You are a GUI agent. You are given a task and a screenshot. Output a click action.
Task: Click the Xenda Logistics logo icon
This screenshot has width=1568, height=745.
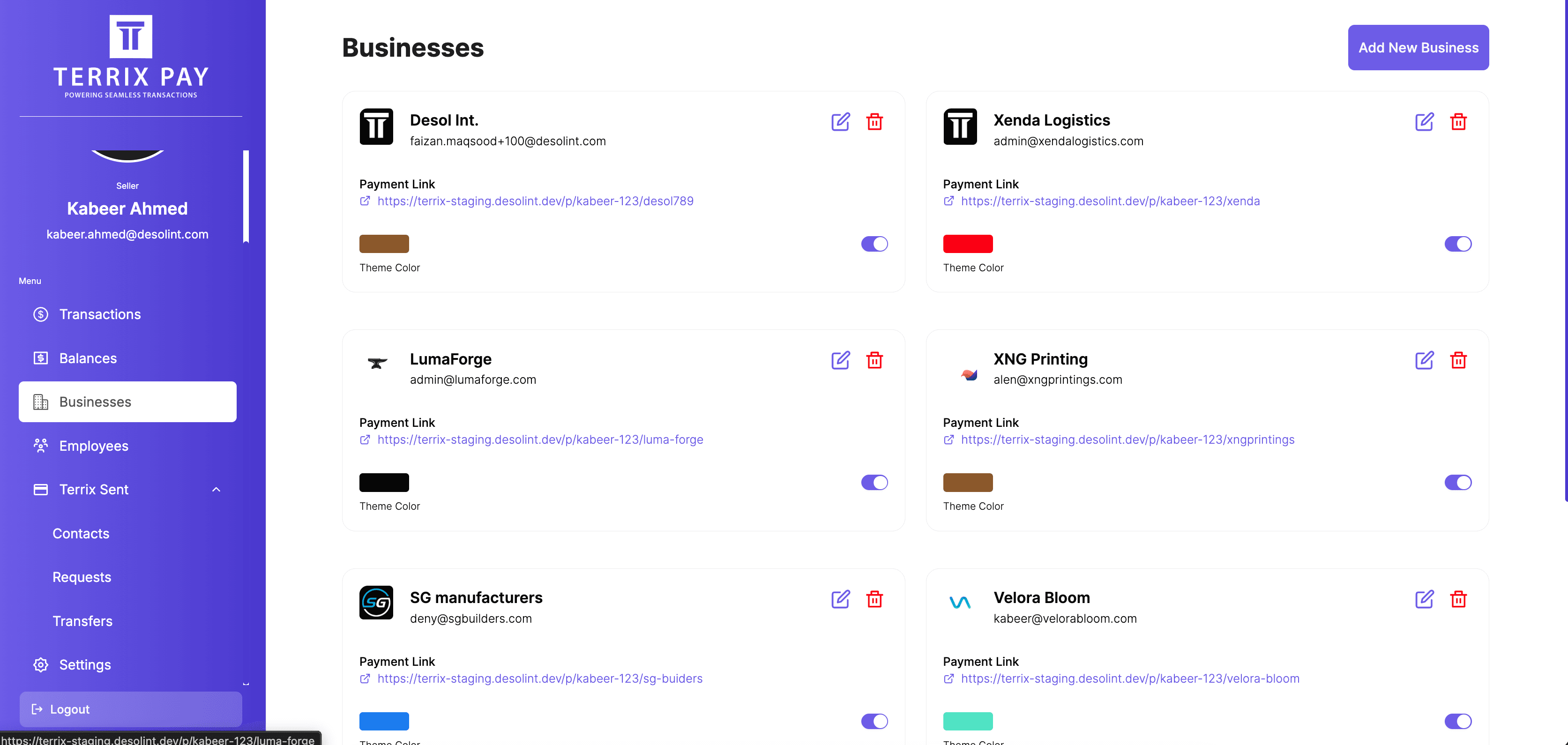[x=960, y=127]
